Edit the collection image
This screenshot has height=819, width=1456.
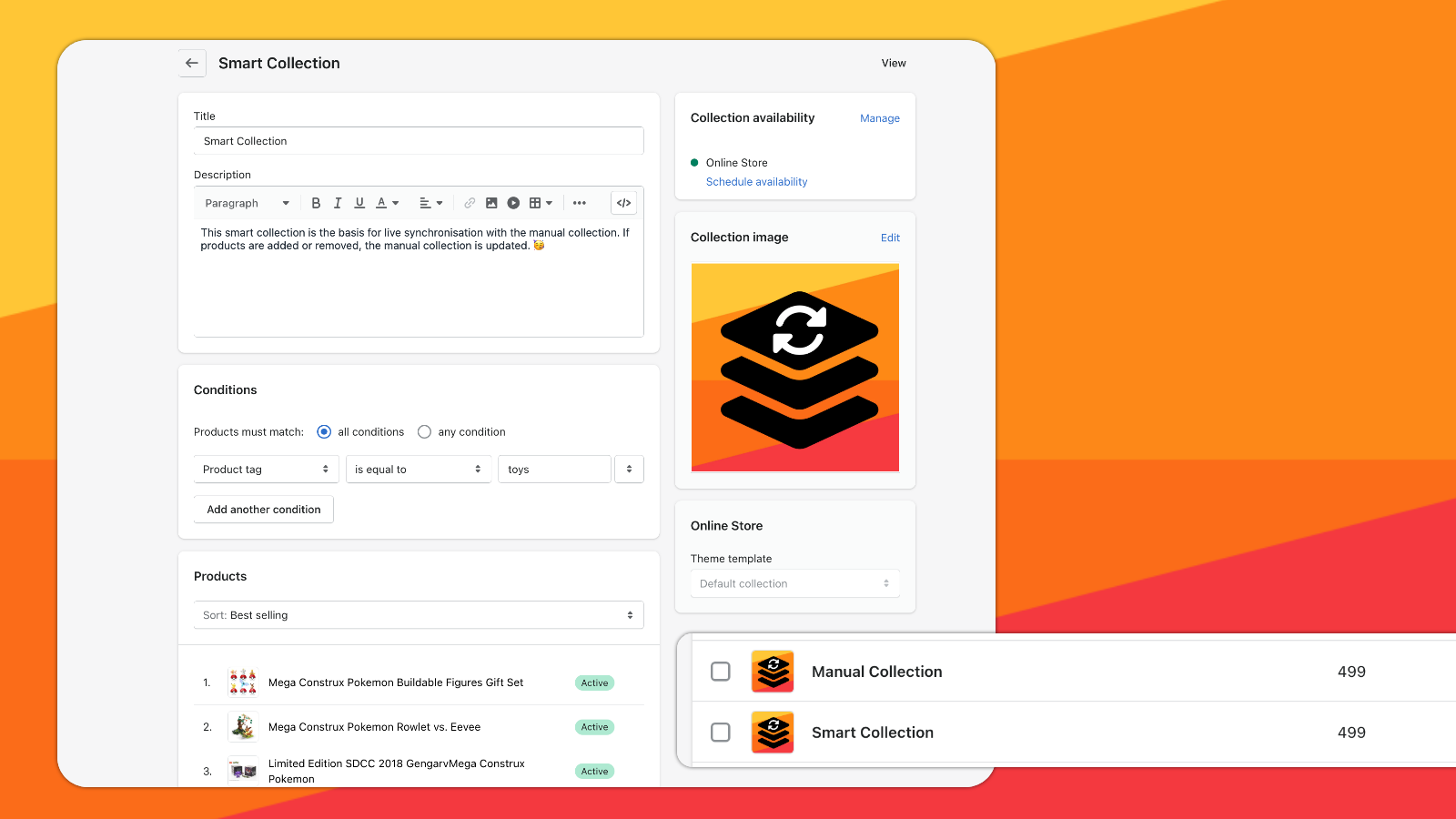tap(890, 238)
